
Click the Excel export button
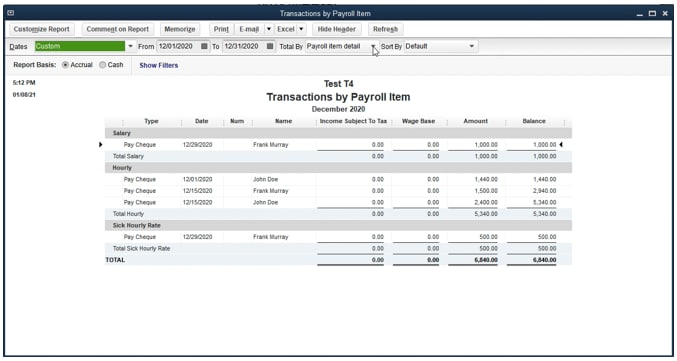(285, 29)
